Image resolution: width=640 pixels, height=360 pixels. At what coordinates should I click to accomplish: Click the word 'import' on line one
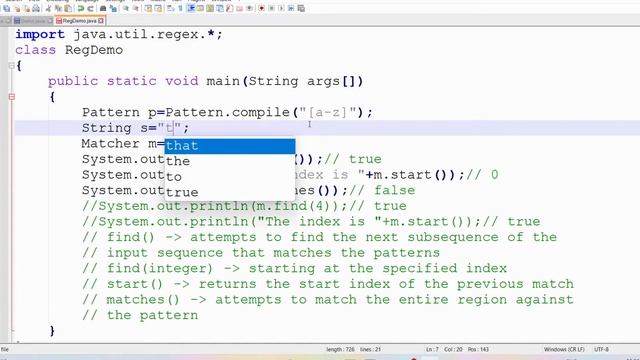coord(40,34)
